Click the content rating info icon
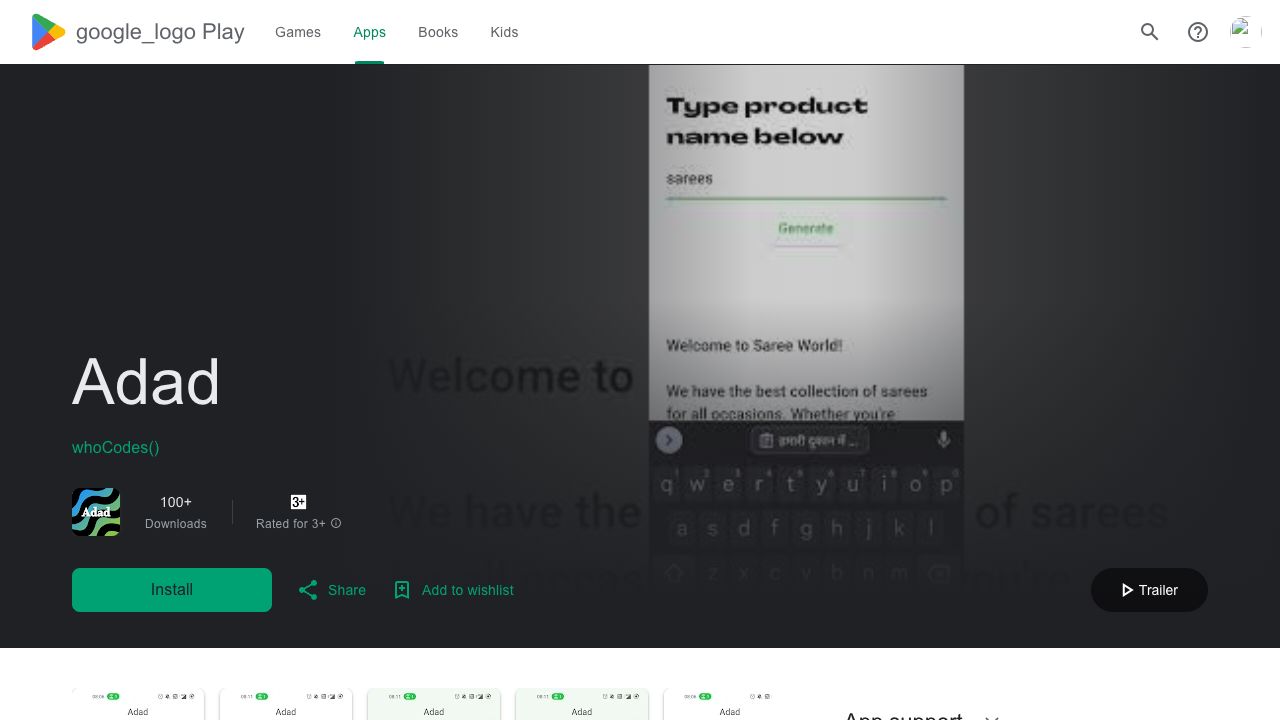This screenshot has height=720, width=1280. [336, 523]
